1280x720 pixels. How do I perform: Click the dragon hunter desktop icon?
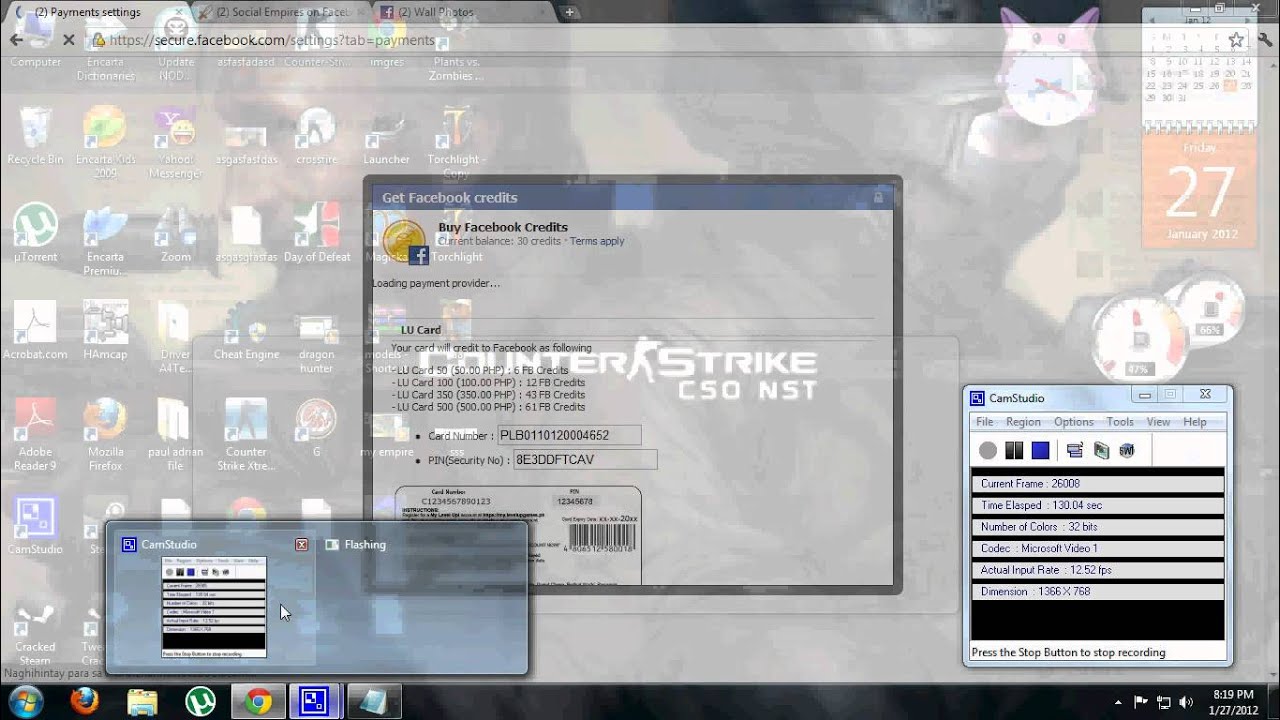tap(316, 338)
